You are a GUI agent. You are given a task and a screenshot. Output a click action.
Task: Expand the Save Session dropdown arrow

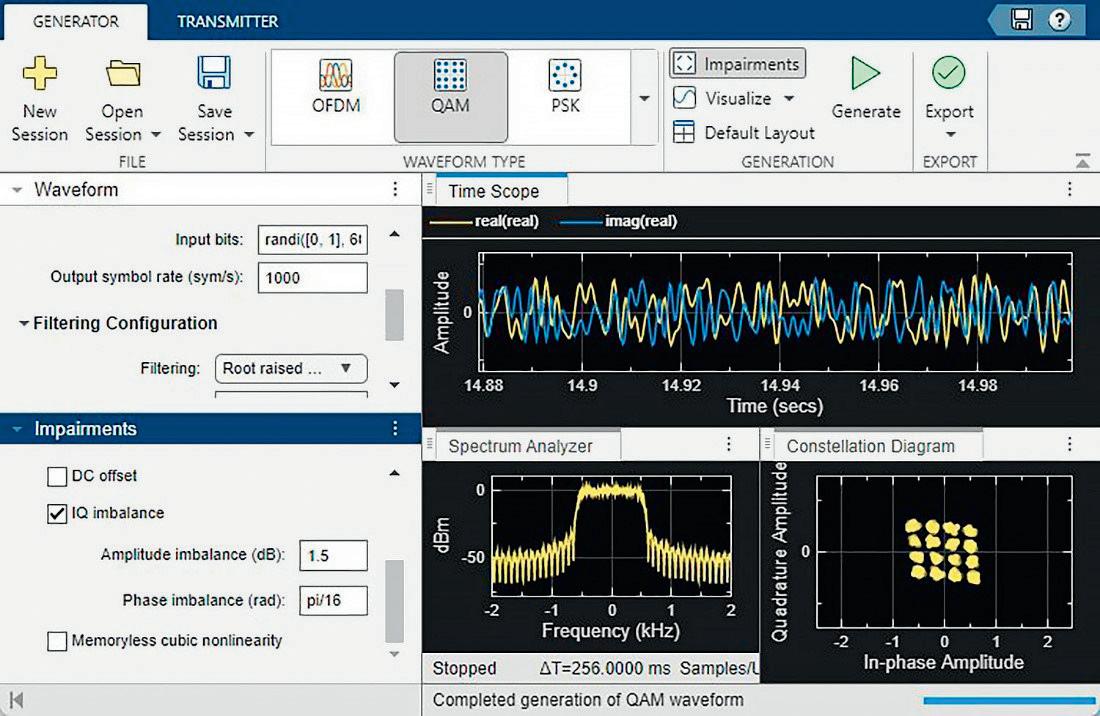pyautogui.click(x=248, y=134)
